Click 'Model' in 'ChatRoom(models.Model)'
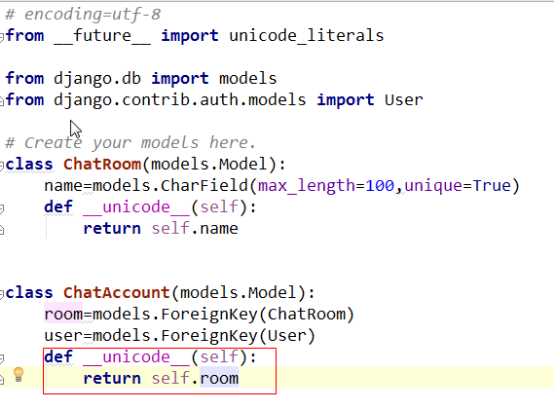This screenshot has width=554, height=409. 243,164
